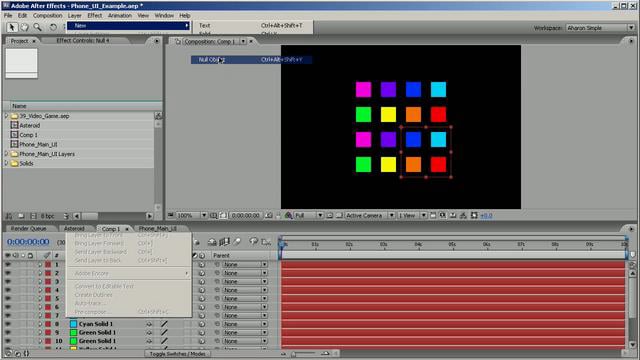Switch to the Render Queue tab
This screenshot has width=640, height=360.
(x=28, y=229)
